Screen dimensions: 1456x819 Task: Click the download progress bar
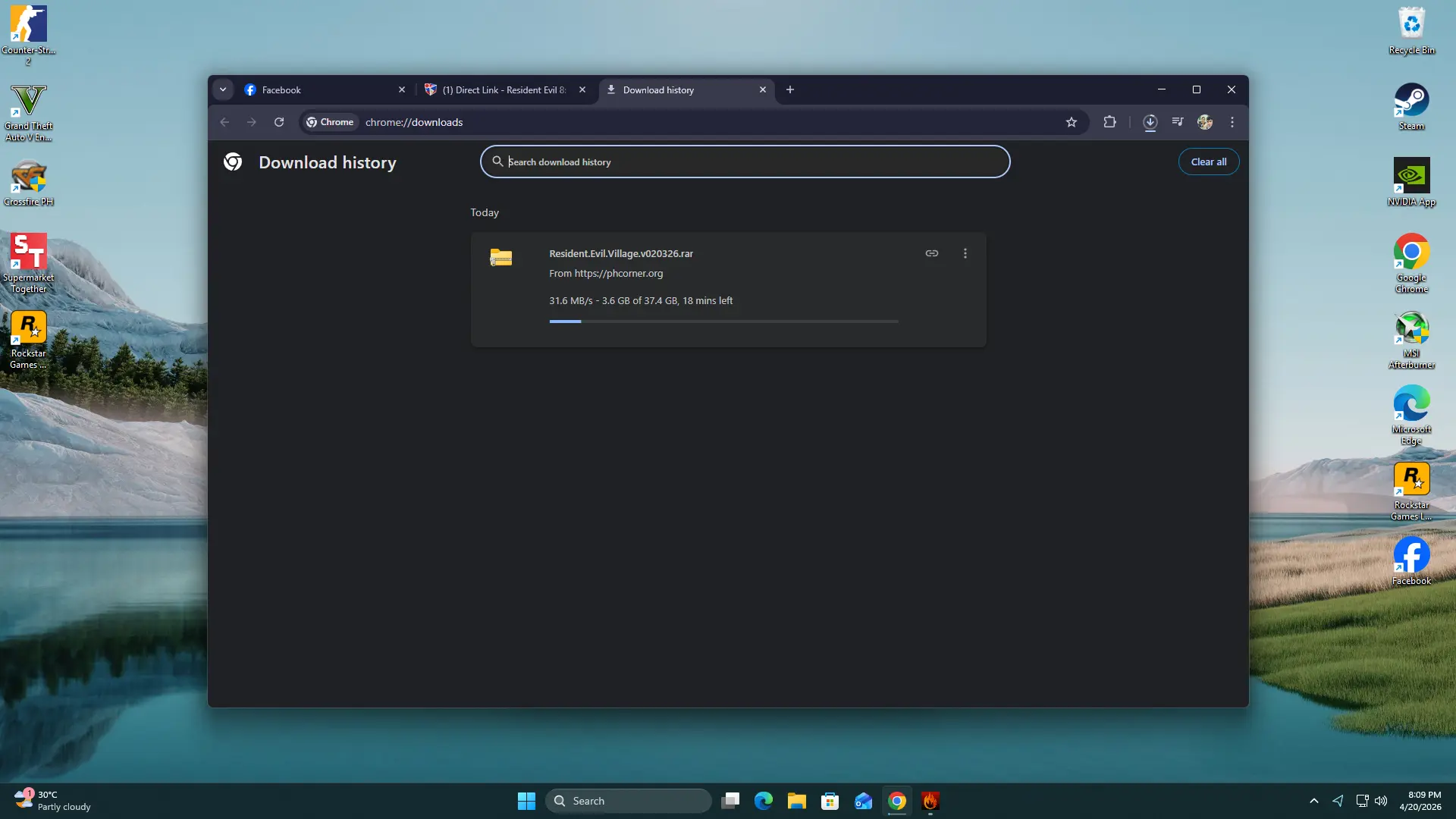(723, 322)
